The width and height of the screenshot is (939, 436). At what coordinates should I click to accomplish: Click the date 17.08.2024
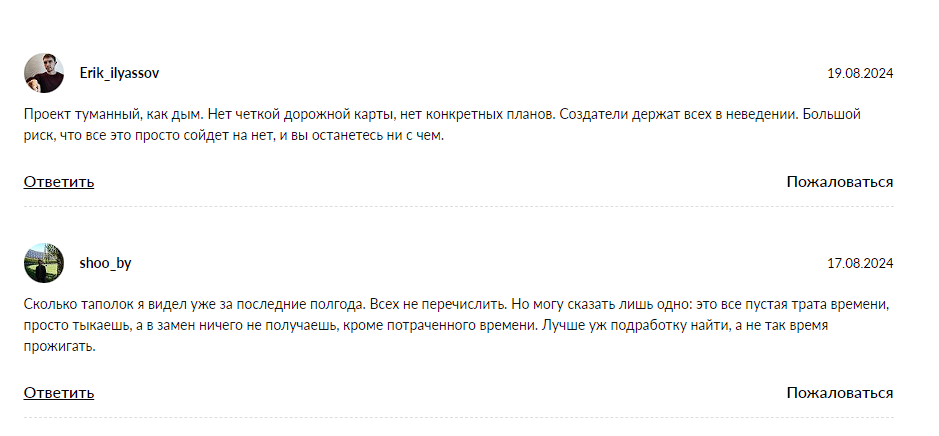860,264
